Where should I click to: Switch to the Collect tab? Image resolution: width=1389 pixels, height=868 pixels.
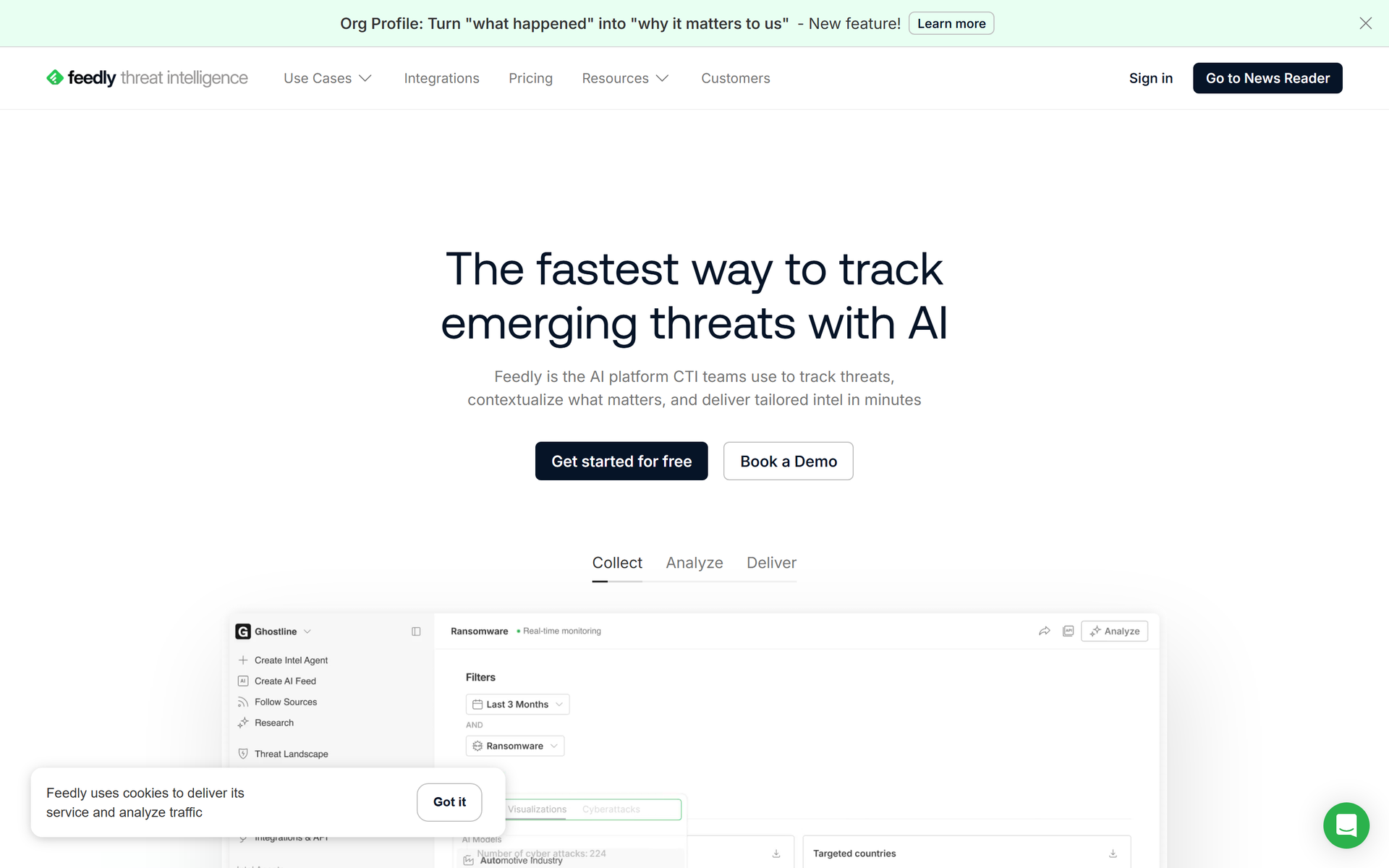(x=617, y=563)
